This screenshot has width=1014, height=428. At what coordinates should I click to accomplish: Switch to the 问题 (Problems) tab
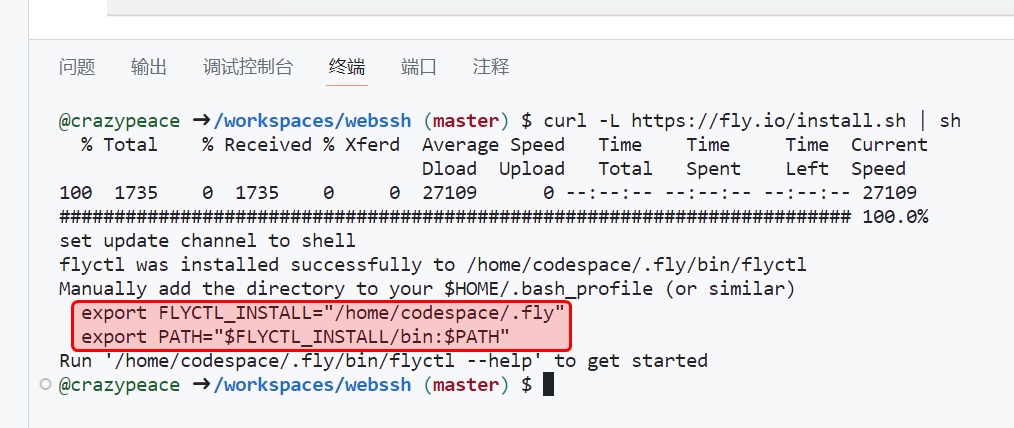click(x=77, y=67)
